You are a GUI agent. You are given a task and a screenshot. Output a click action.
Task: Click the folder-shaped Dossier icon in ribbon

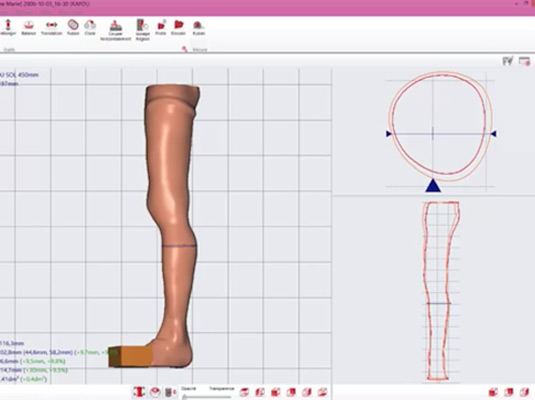(178, 28)
